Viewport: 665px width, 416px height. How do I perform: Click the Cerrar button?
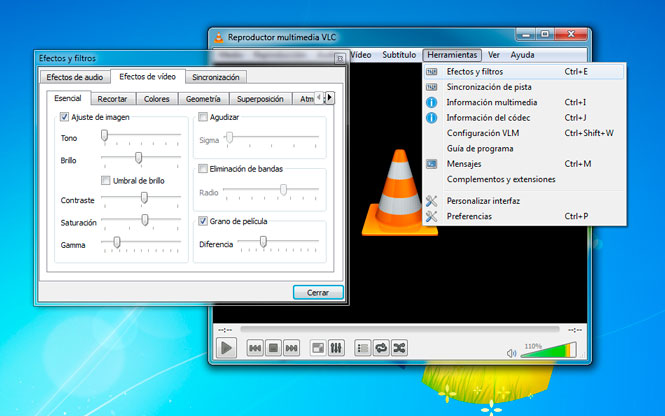point(318,293)
